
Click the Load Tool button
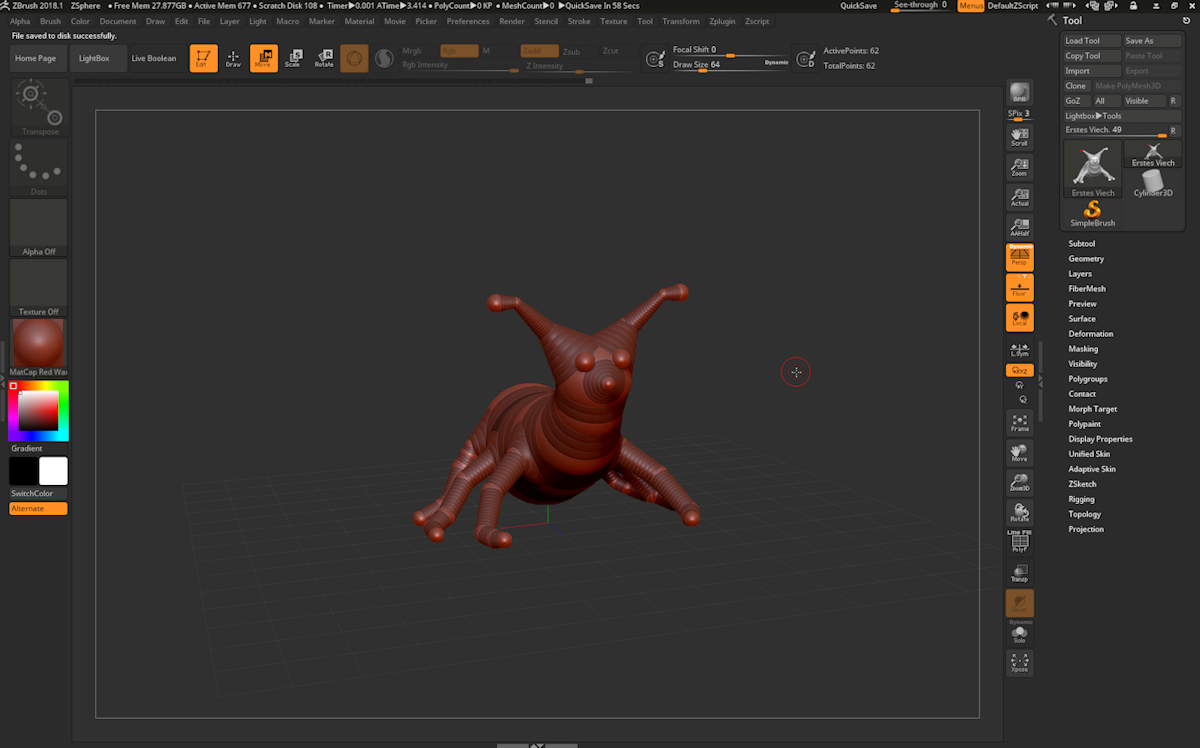1082,41
